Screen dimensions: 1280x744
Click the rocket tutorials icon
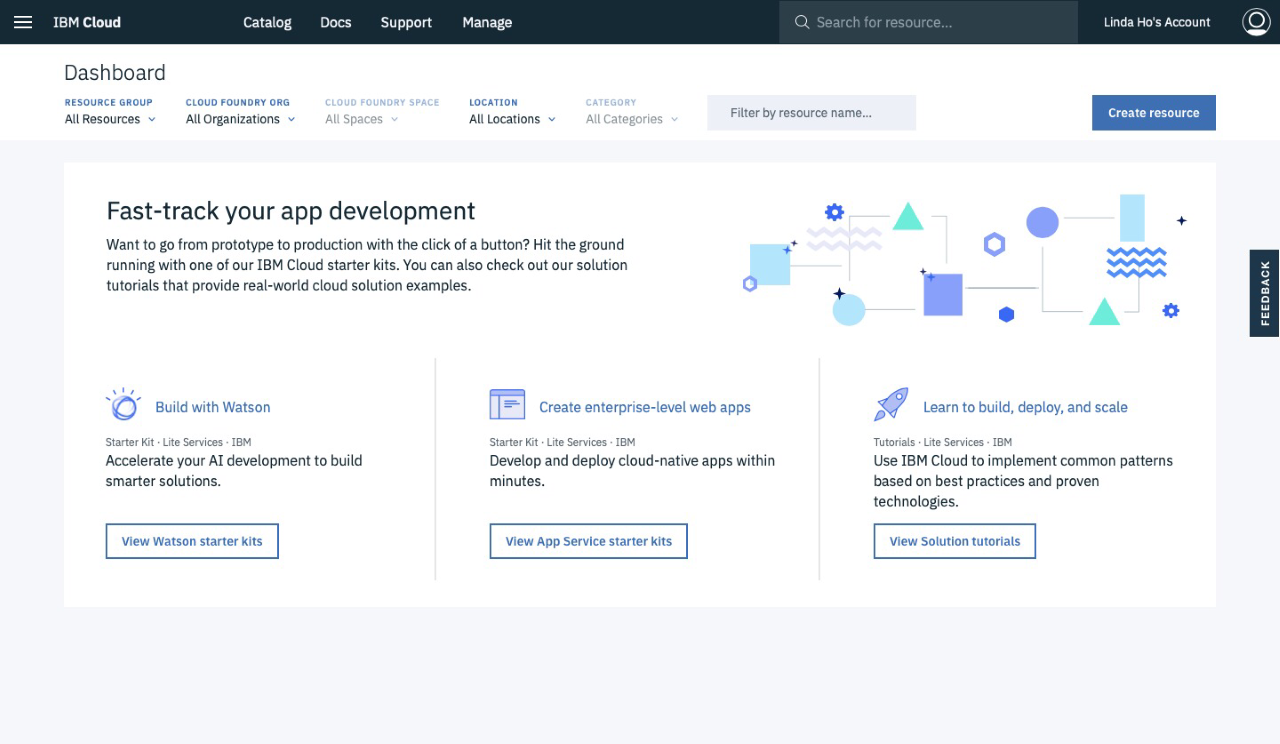pos(891,405)
